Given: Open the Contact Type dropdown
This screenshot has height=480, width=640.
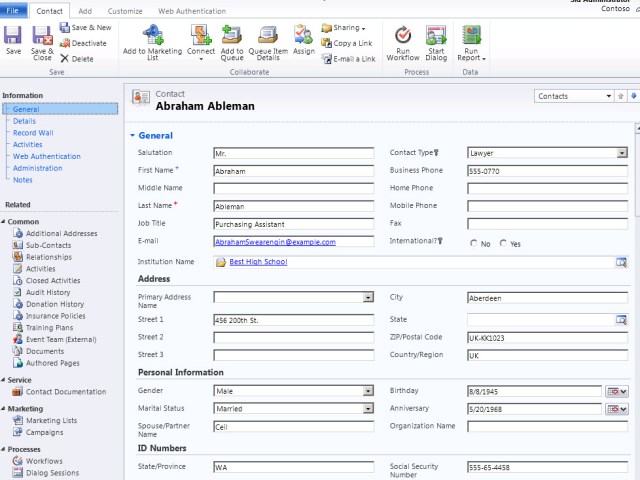Looking at the screenshot, I should coord(621,153).
